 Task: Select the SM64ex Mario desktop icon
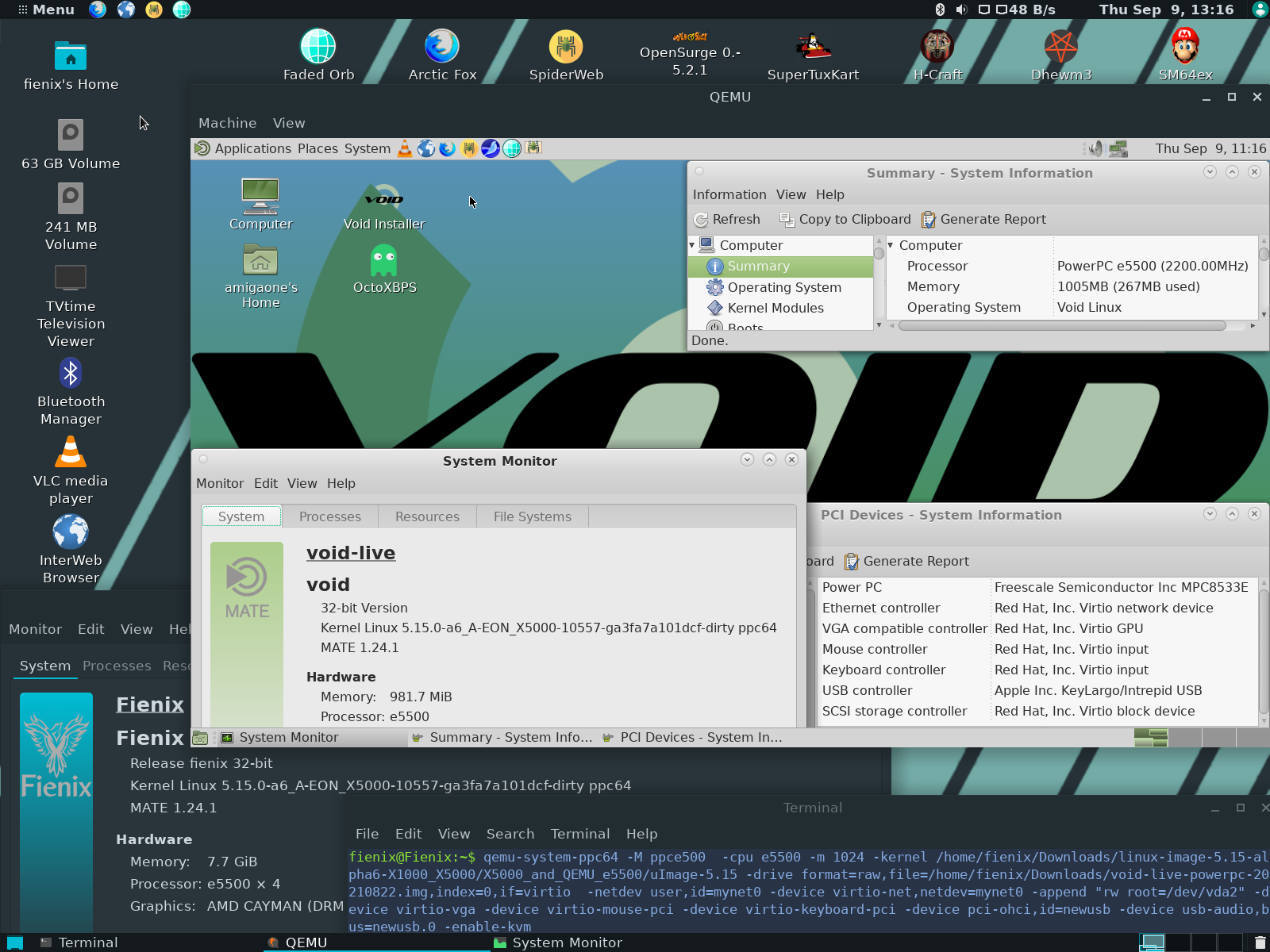1185,56
